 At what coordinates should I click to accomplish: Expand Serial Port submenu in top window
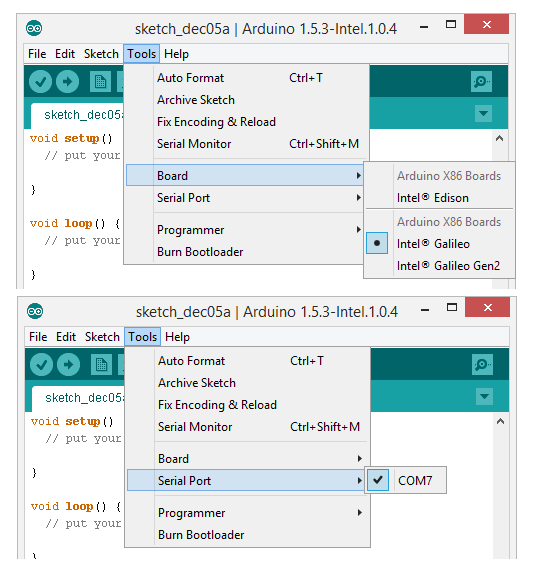click(245, 197)
